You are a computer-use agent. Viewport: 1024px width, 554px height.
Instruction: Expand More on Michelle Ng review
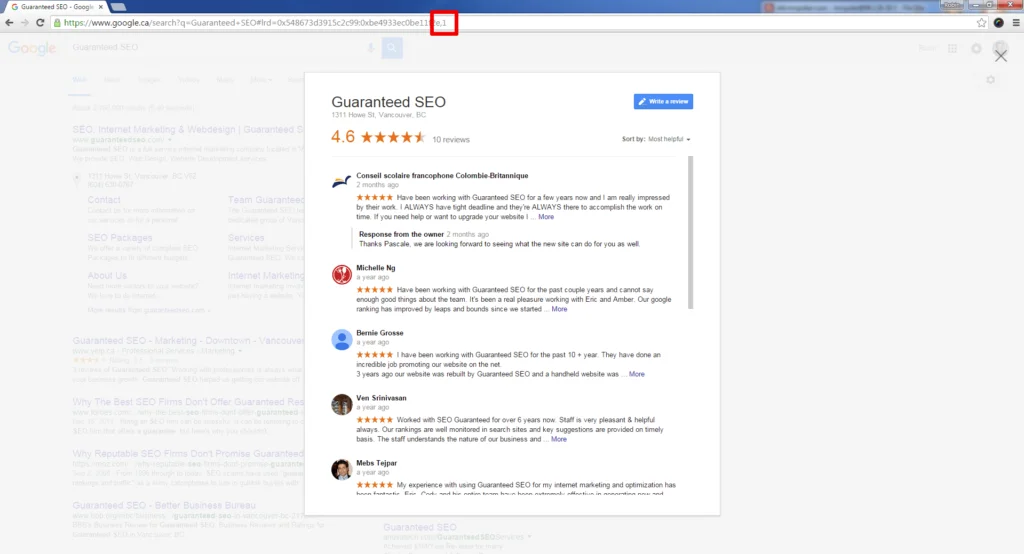pyautogui.click(x=559, y=309)
